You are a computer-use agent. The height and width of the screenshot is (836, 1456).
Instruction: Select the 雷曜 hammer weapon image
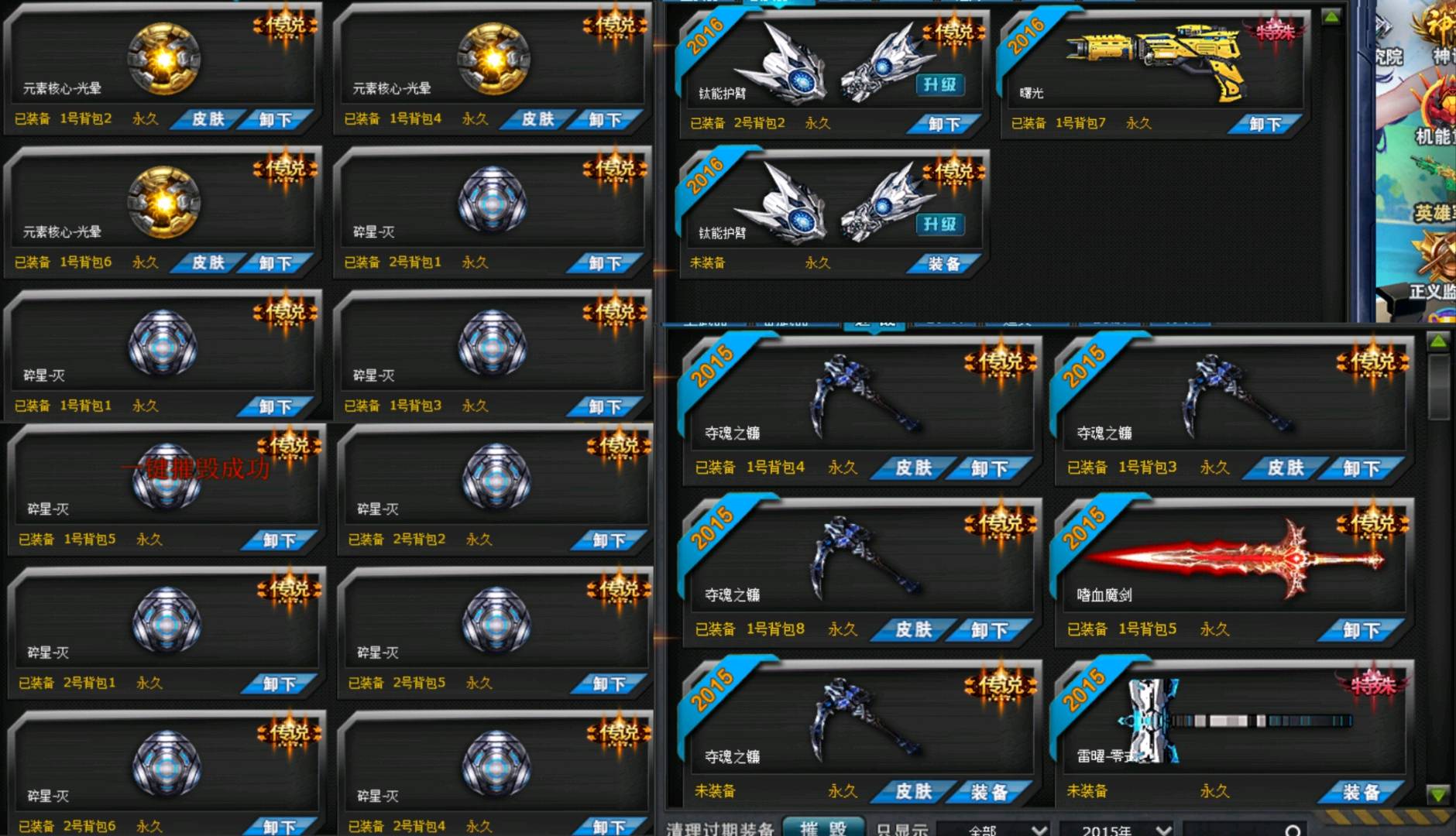[1235, 720]
